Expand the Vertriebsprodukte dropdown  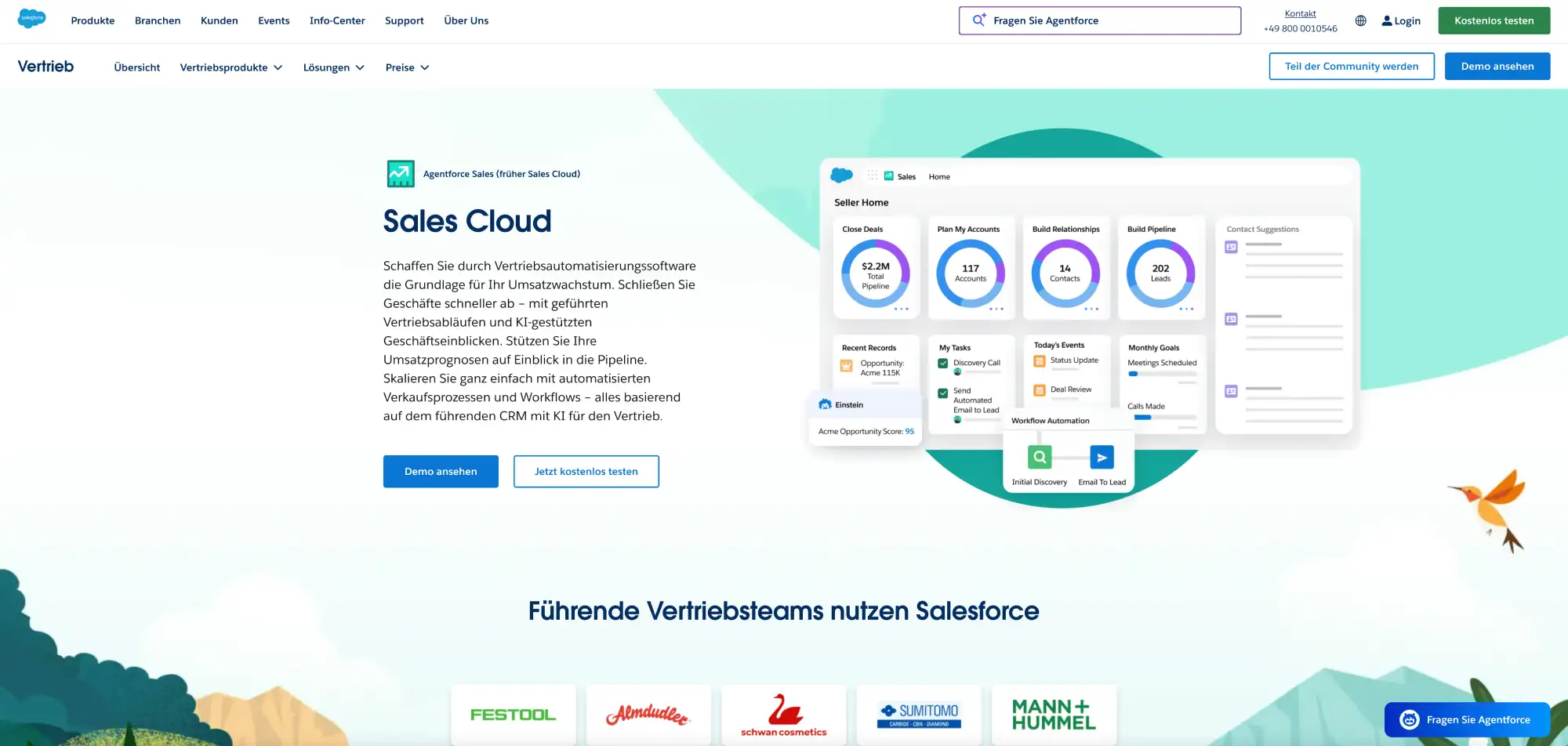pyautogui.click(x=231, y=67)
